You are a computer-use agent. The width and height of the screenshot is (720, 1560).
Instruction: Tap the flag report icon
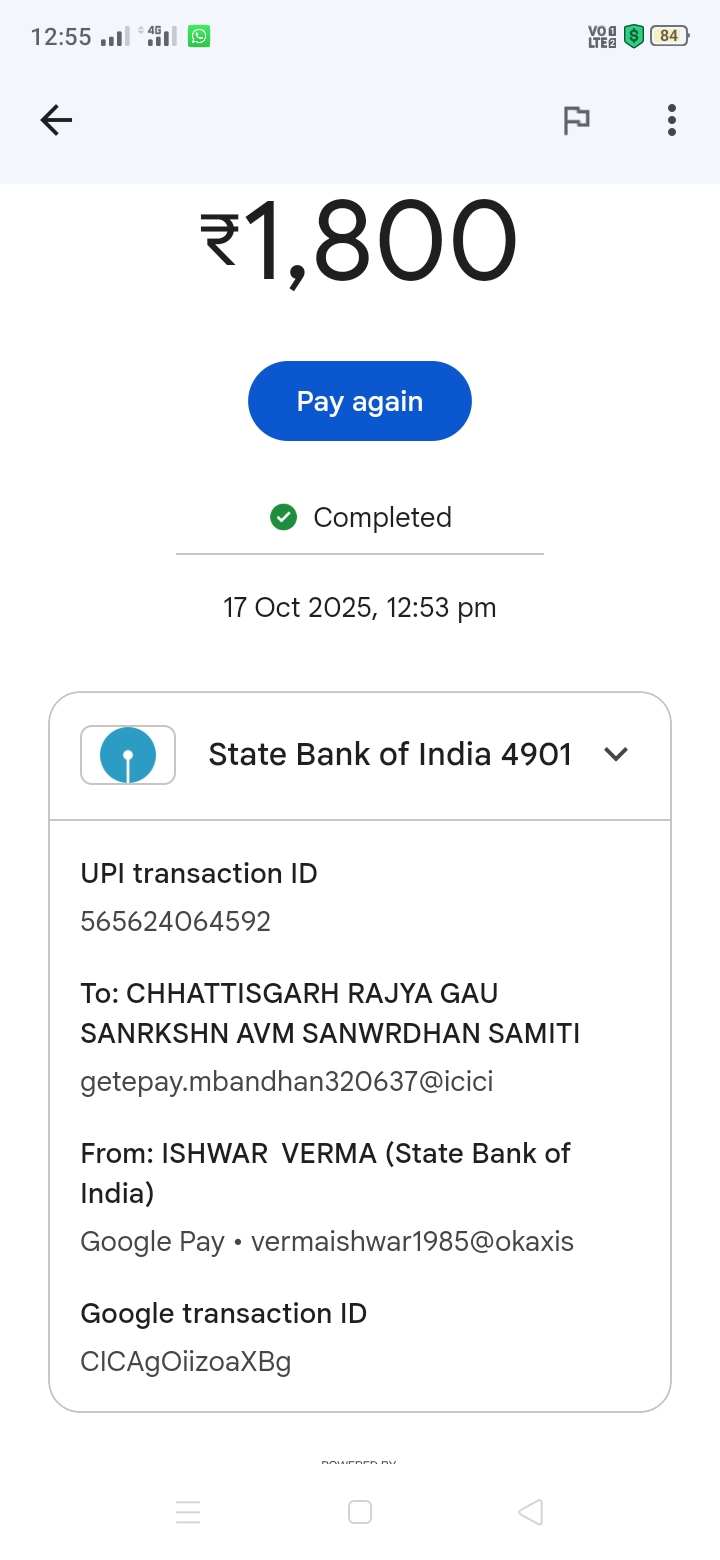point(576,121)
